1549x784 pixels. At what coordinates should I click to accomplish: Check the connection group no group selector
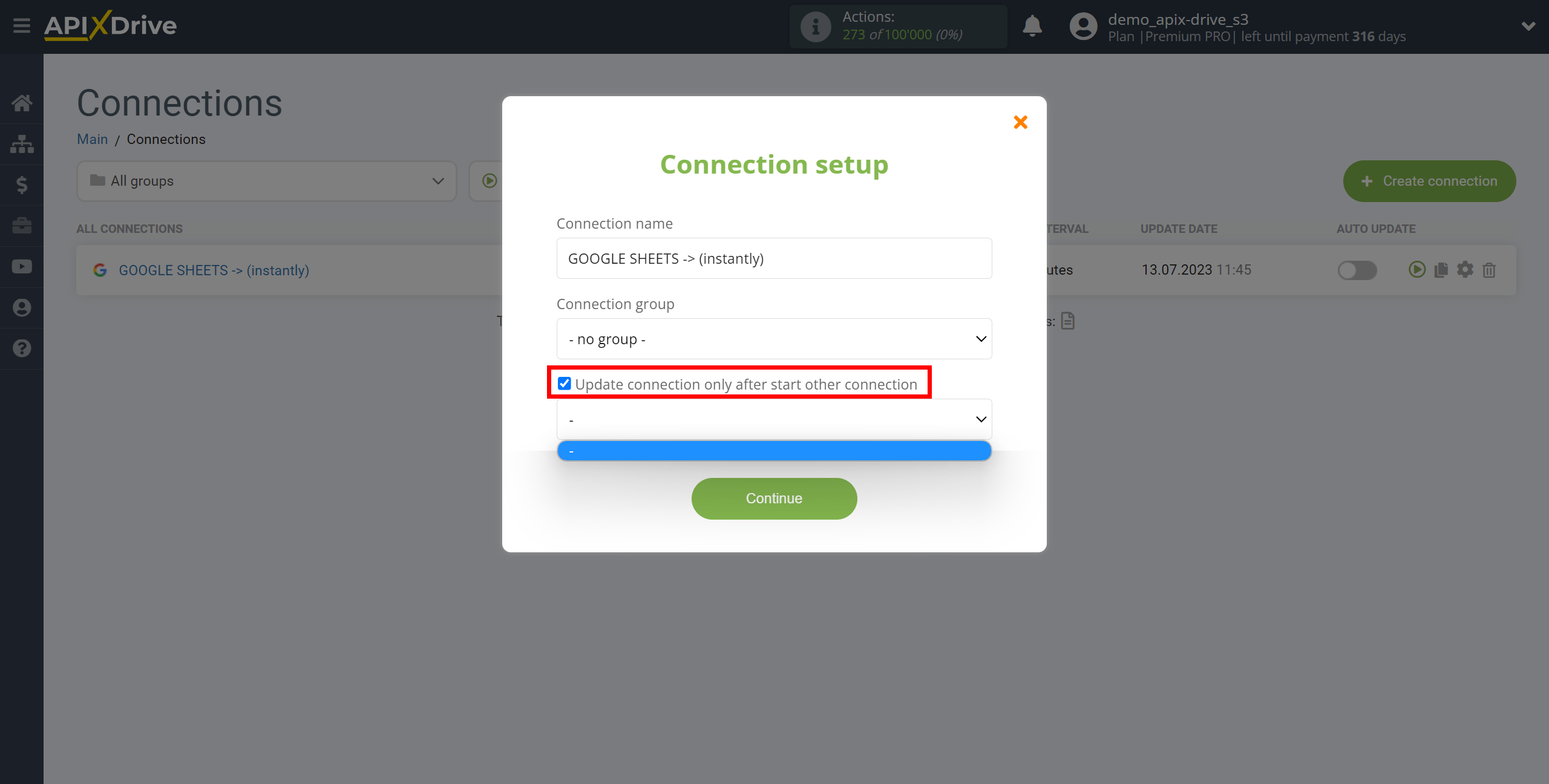[774, 339]
